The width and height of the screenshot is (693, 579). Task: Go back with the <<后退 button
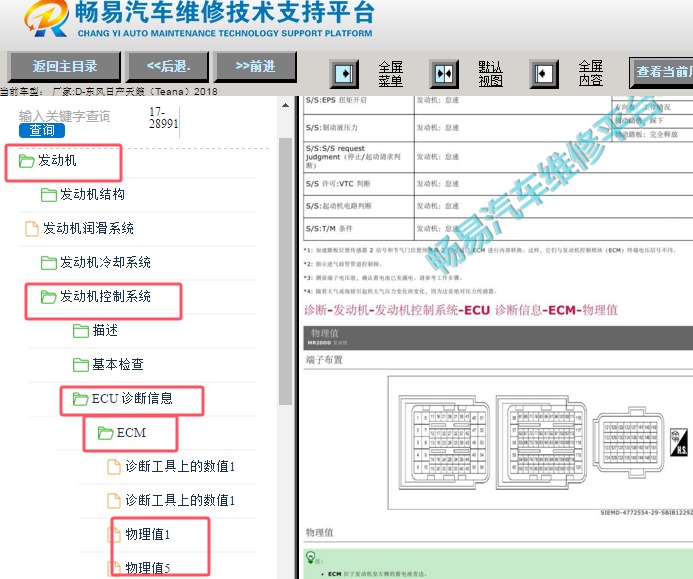tap(168, 66)
